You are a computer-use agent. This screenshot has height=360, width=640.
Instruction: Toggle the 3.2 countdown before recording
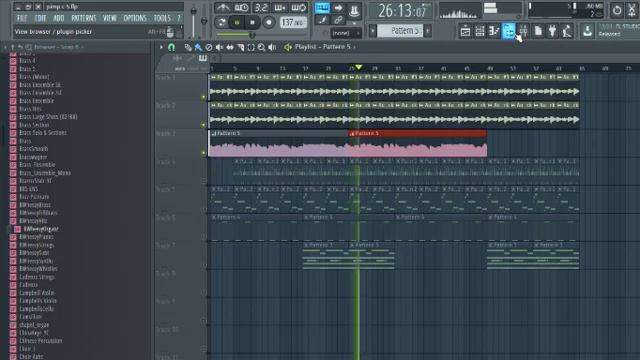[x=260, y=8]
